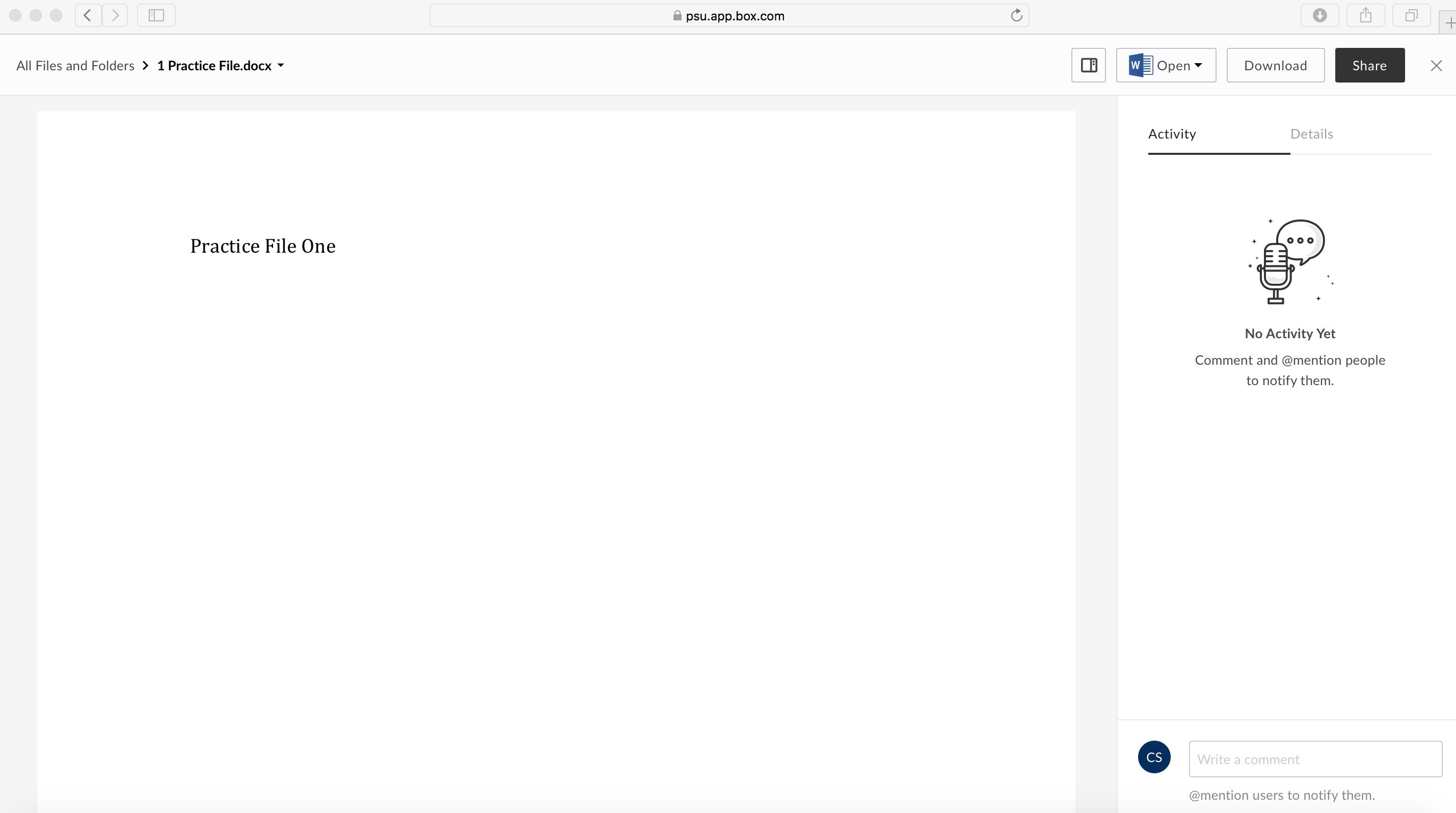1456x813 pixels.
Task: Click the Write a comment field
Action: coord(1315,759)
